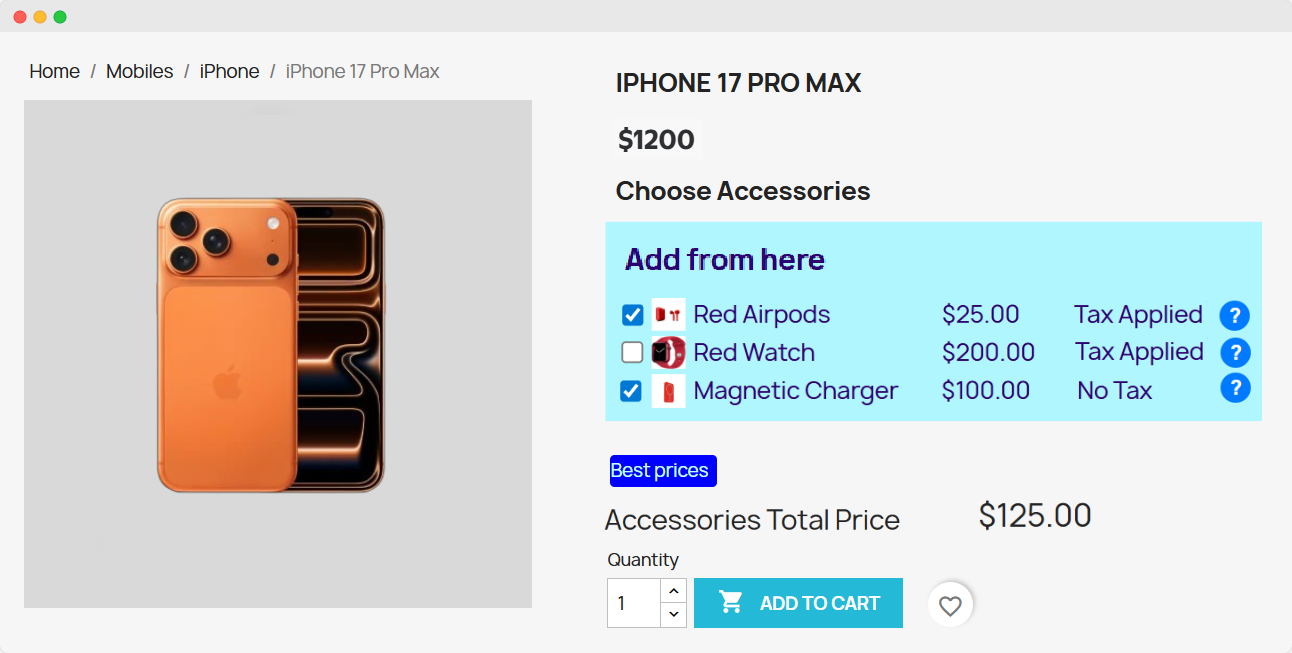Navigate to the iPhone breadcrumb link
The height and width of the screenshot is (653, 1292).
[229, 71]
